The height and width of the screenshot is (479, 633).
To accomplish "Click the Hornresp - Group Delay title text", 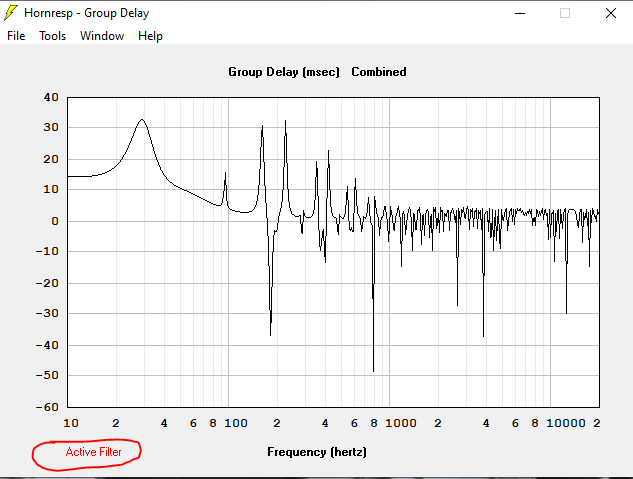I will pos(86,13).
